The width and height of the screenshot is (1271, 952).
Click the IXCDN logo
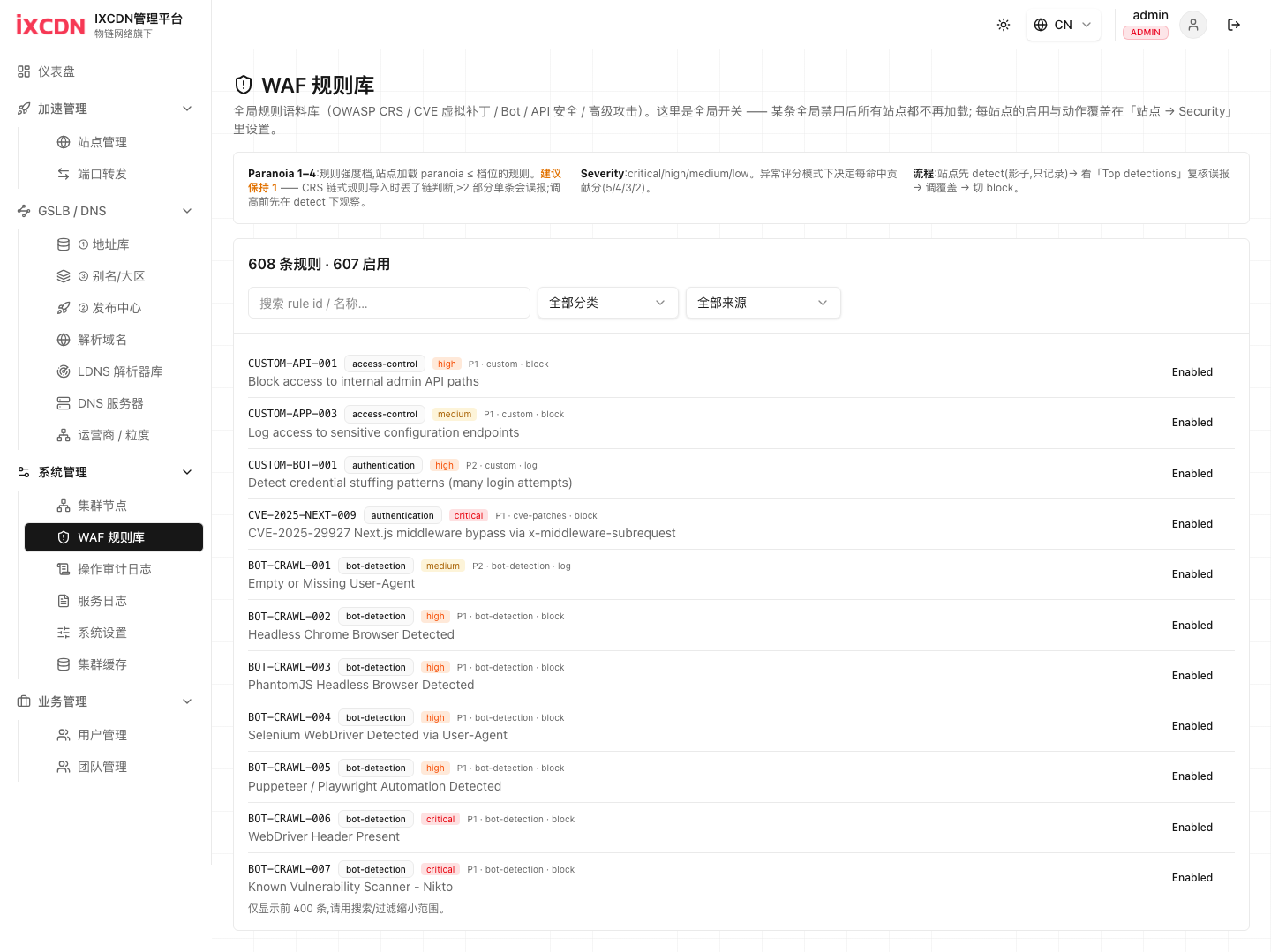pyautogui.click(x=50, y=25)
